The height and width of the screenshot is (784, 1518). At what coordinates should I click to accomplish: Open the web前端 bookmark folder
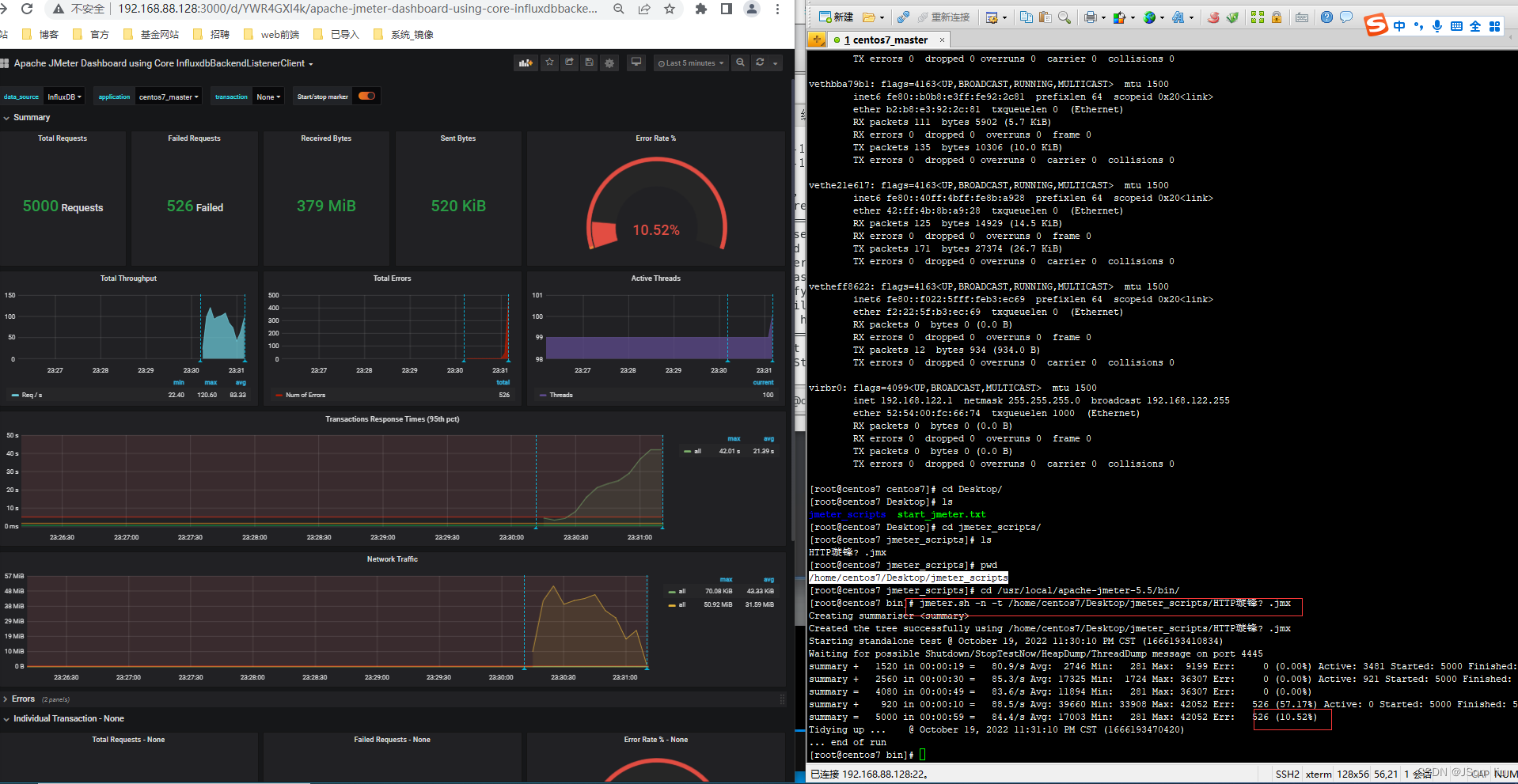tap(271, 34)
